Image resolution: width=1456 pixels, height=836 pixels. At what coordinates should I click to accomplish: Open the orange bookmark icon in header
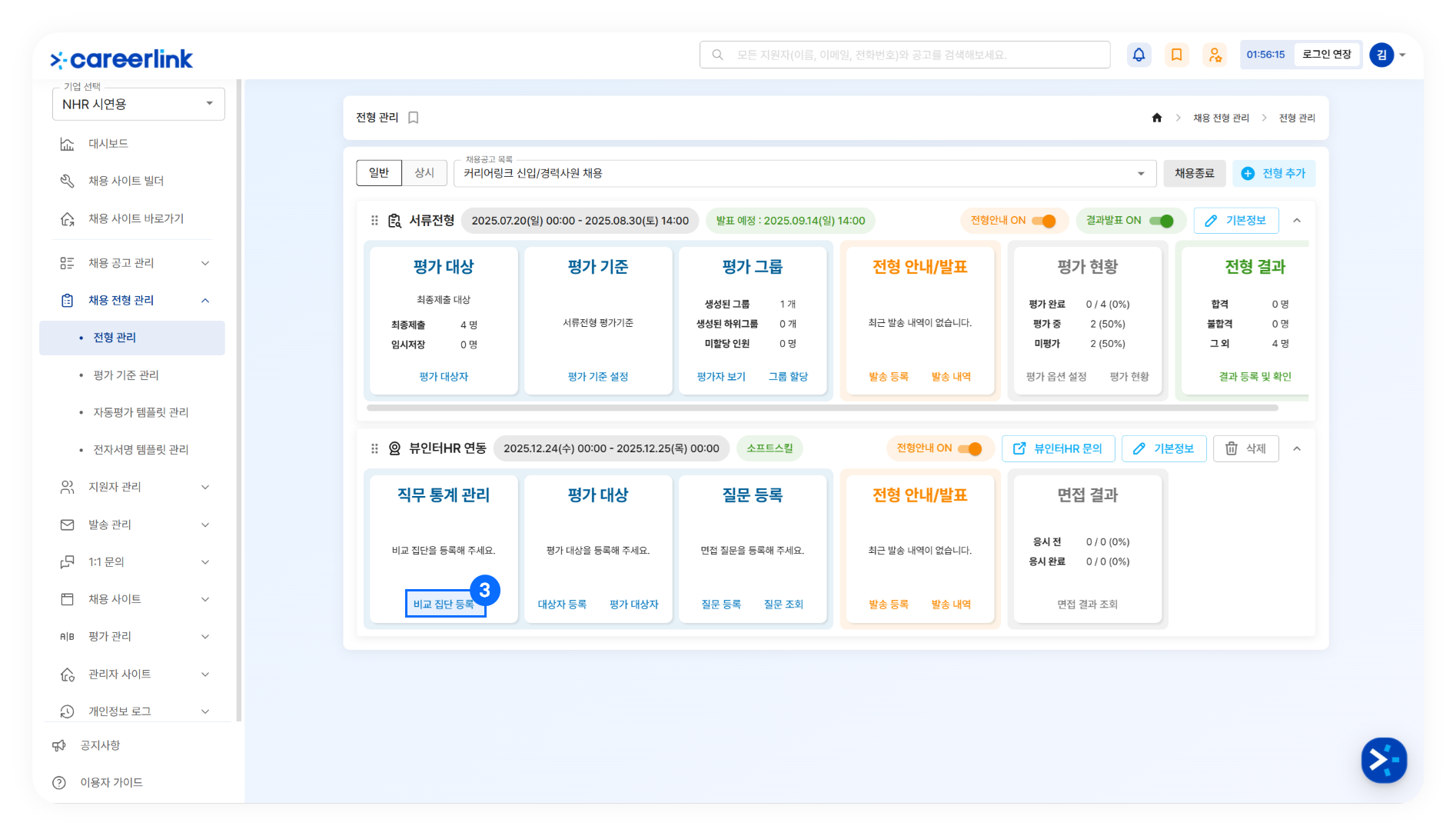1176,55
